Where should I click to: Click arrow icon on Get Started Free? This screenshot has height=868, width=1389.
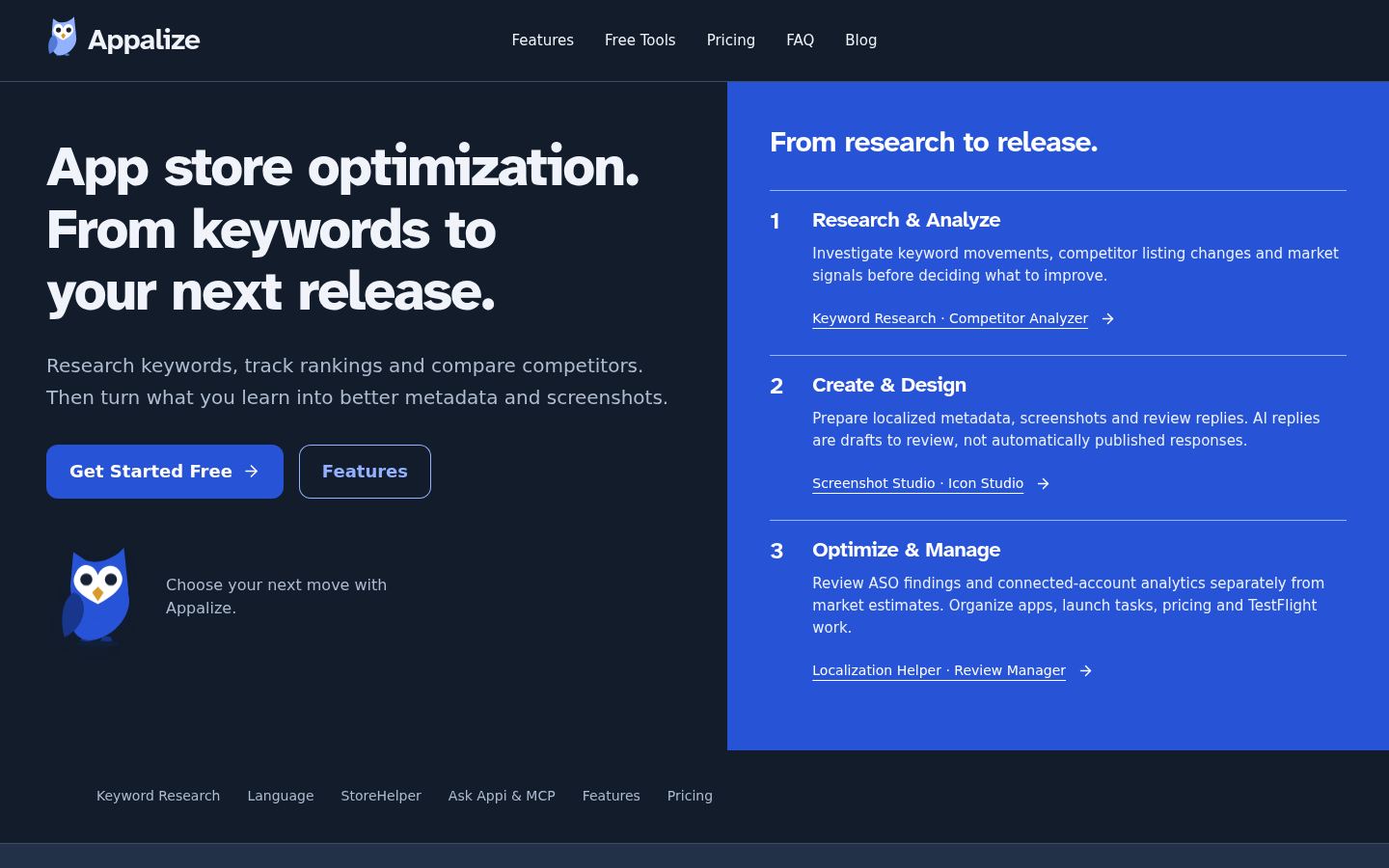click(x=252, y=472)
